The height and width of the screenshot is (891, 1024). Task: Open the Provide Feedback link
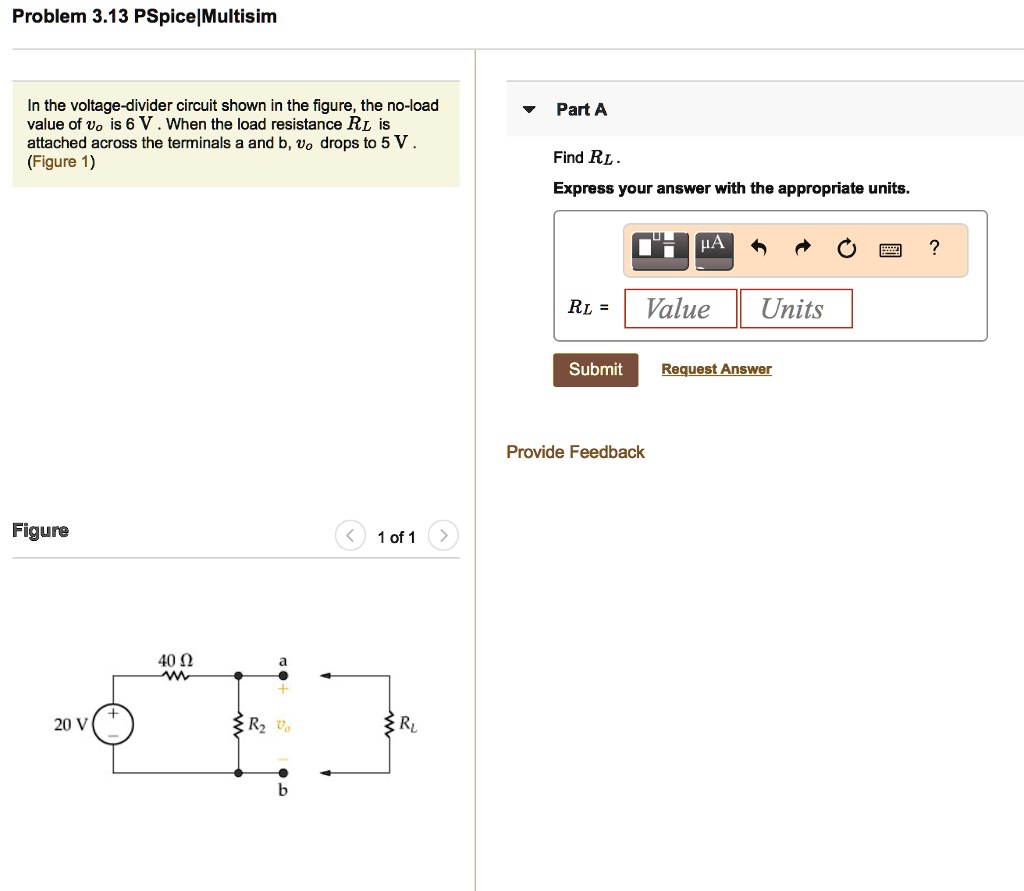pos(575,451)
